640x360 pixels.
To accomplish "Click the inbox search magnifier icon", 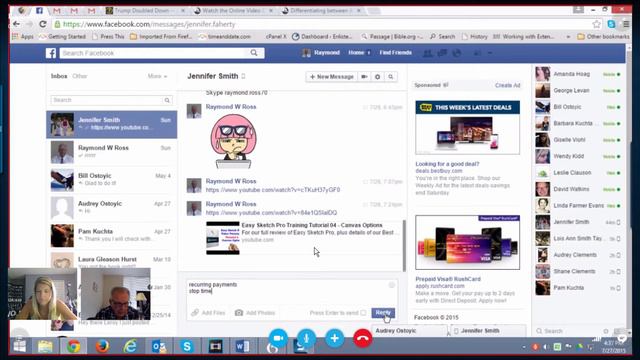I will point(167,100).
